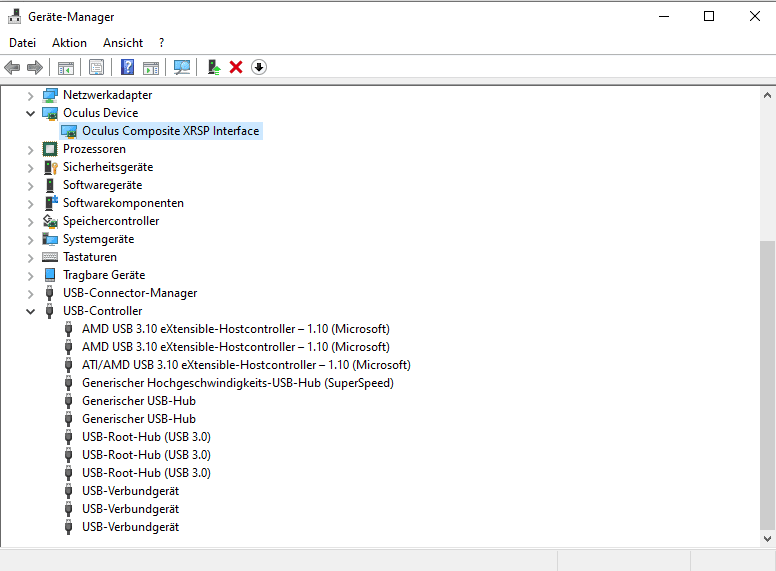Click the scrollbar down arrow
This screenshot has width=776, height=571.
click(x=767, y=539)
